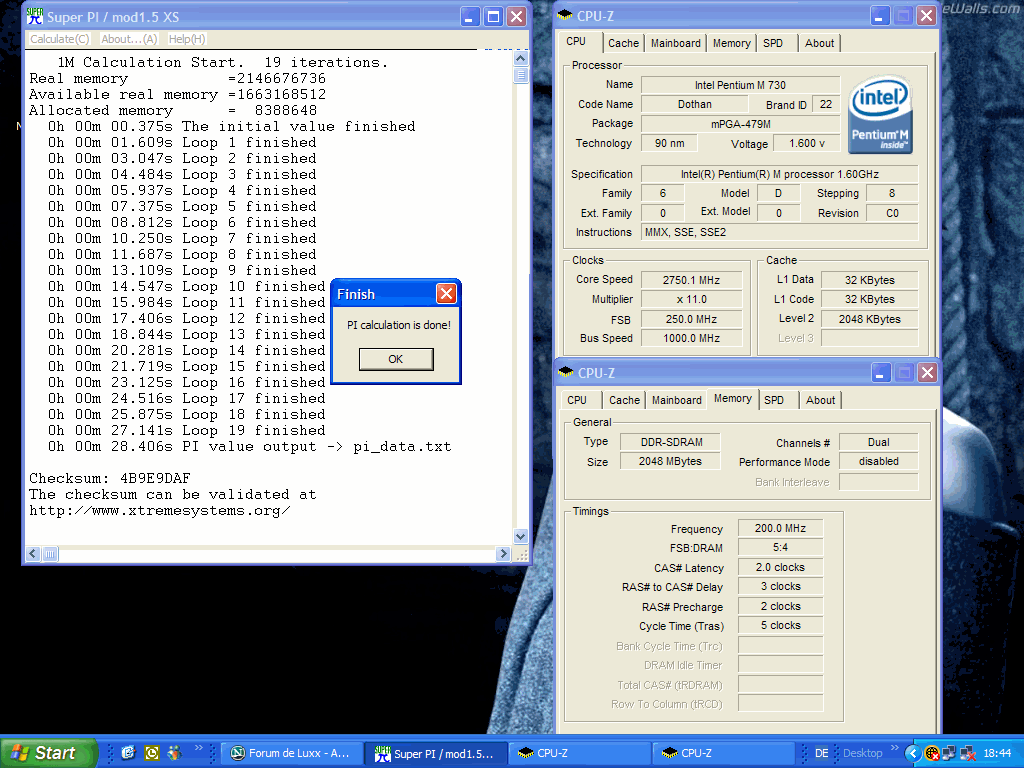Click the processor name field Intel Pentium M 730
1024x768 pixels.
[741, 85]
